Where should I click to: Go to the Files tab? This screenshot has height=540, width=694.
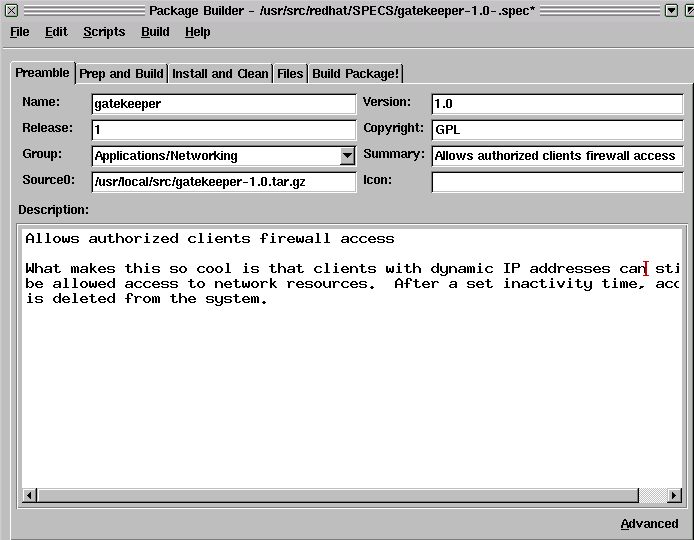click(290, 74)
